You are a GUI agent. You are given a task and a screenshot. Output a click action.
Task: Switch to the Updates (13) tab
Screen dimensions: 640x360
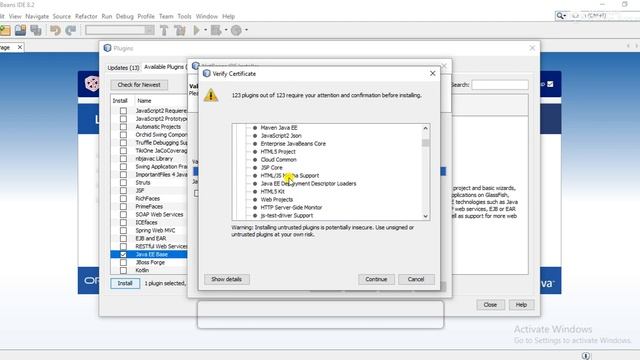click(123, 67)
